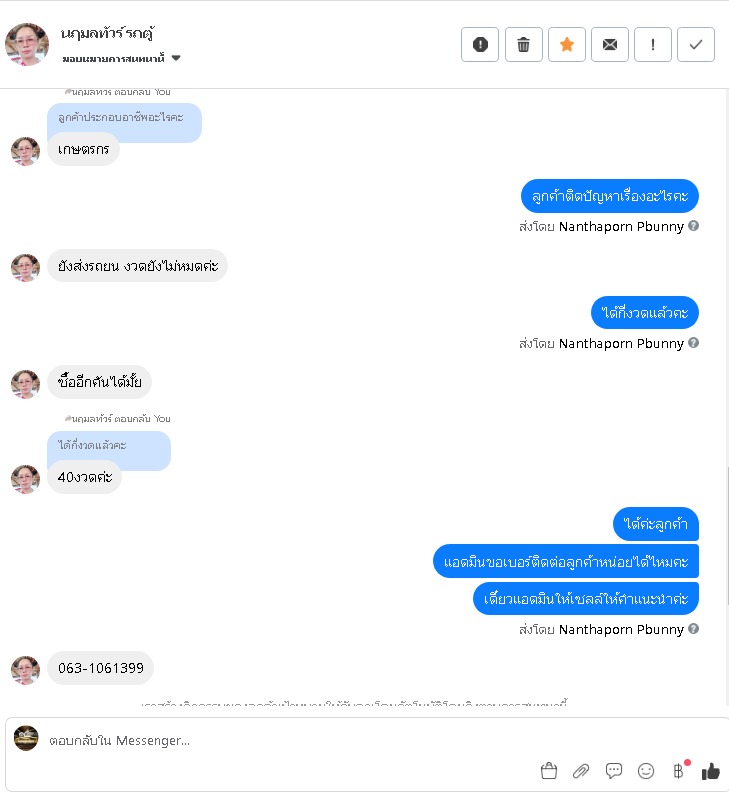729x793 pixels.
Task: Flag priority using the exclamation mark button
Action: click(x=653, y=45)
